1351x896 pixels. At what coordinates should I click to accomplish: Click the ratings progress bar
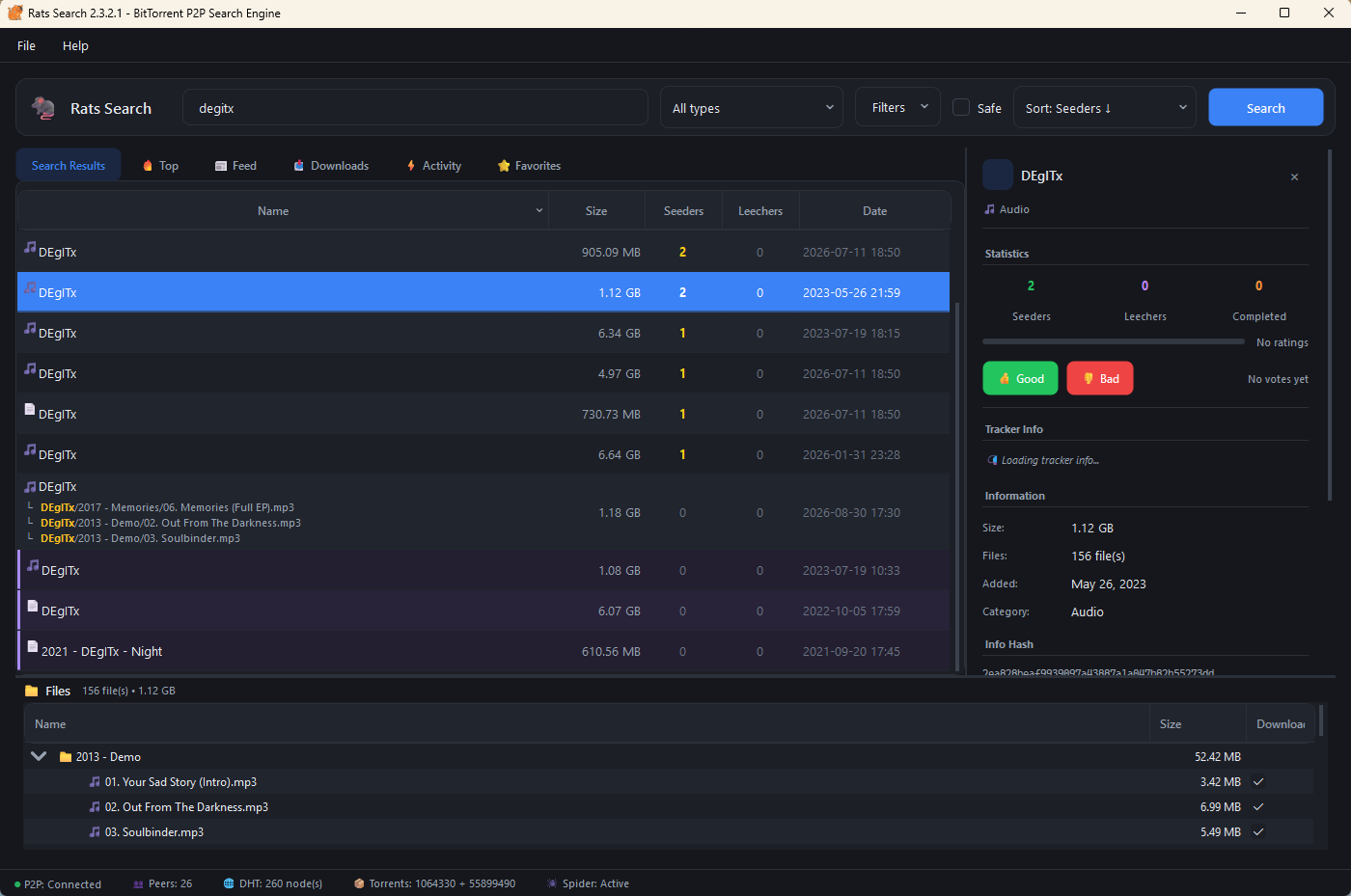1113,341
